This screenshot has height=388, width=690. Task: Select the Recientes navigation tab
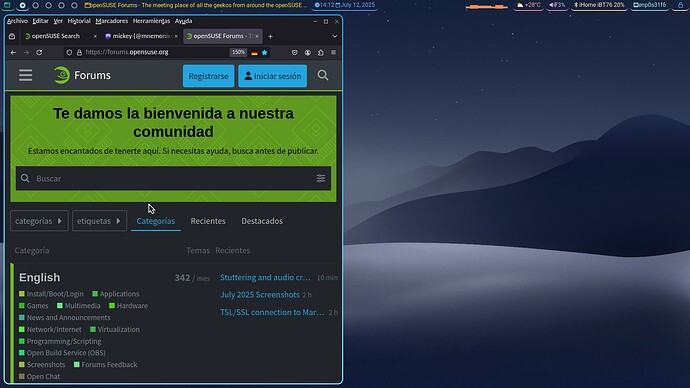208,221
